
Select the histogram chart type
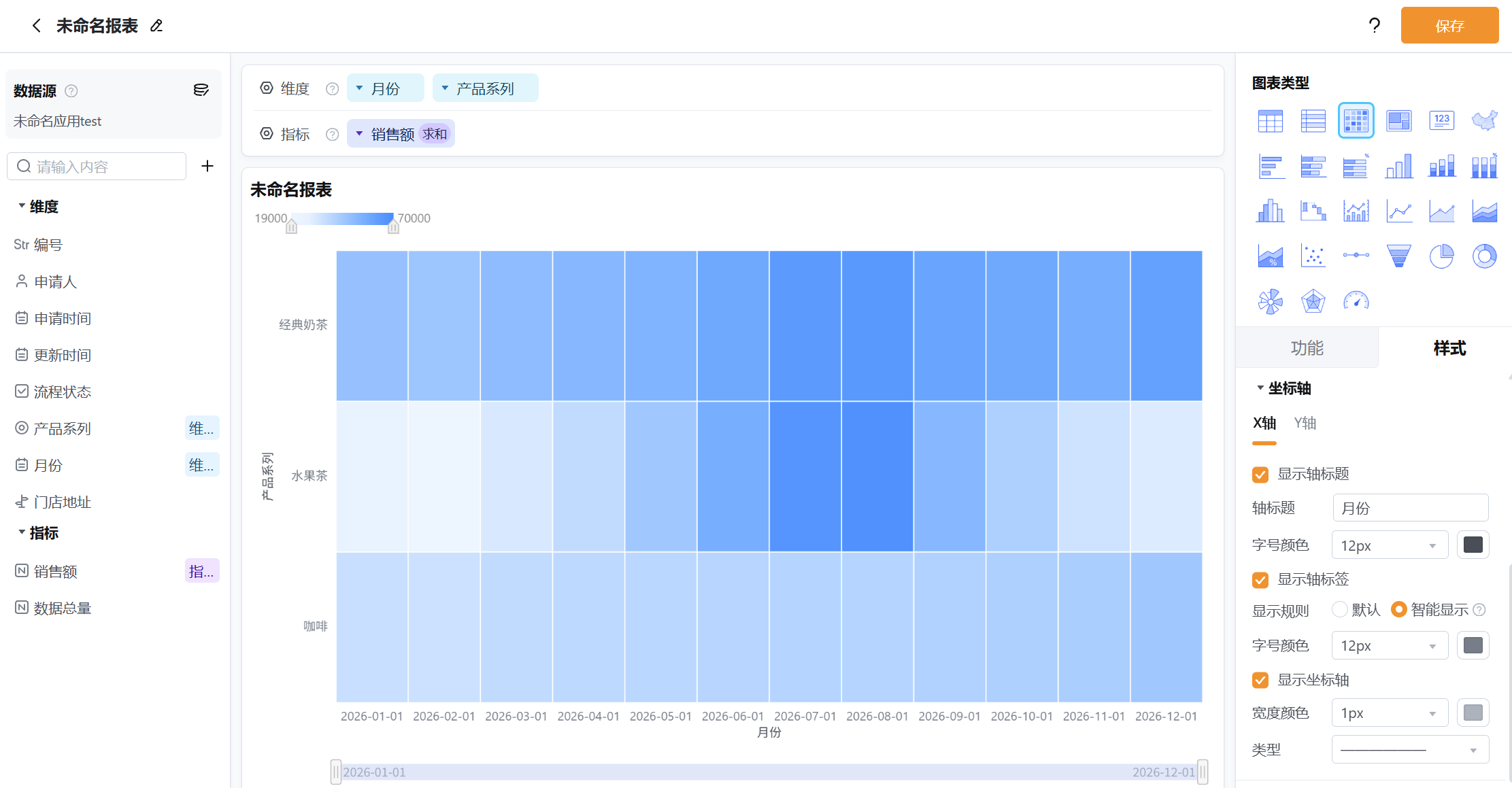click(x=1271, y=211)
